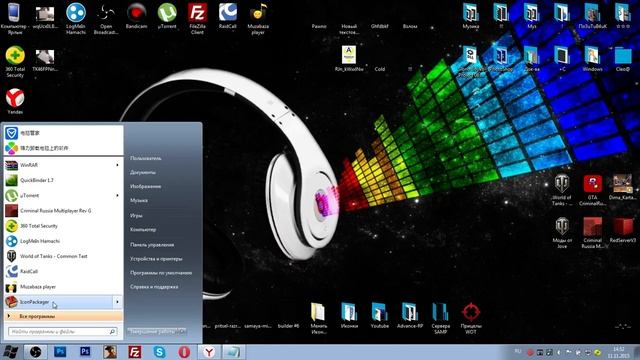Screen dimensions: 640x360
Task: Select the Иконки folder on the desktop
Action: click(349, 316)
